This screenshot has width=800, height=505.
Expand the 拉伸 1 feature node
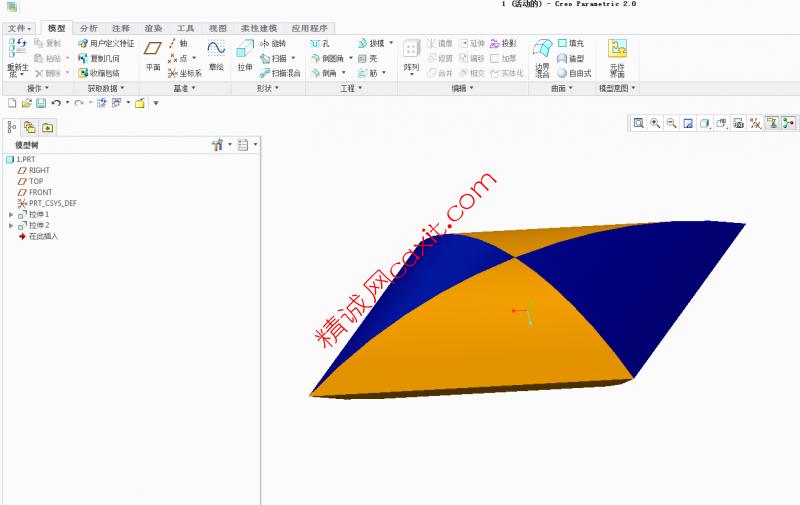(11, 215)
